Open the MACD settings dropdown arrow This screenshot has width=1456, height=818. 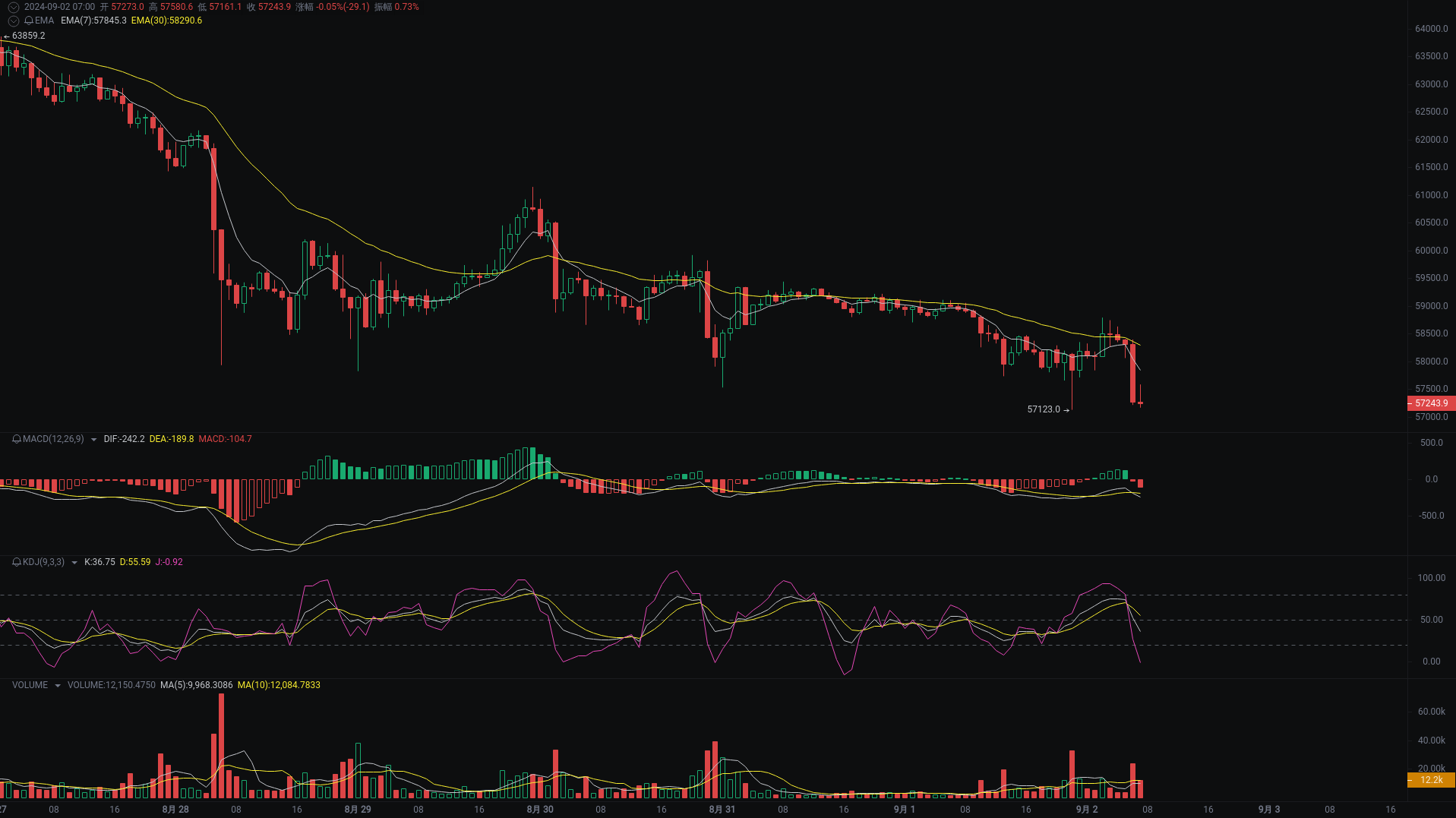tap(93, 439)
